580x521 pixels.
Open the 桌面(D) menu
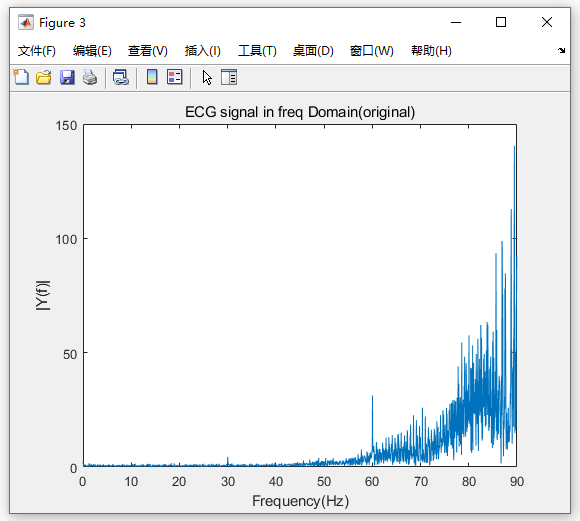[313, 51]
